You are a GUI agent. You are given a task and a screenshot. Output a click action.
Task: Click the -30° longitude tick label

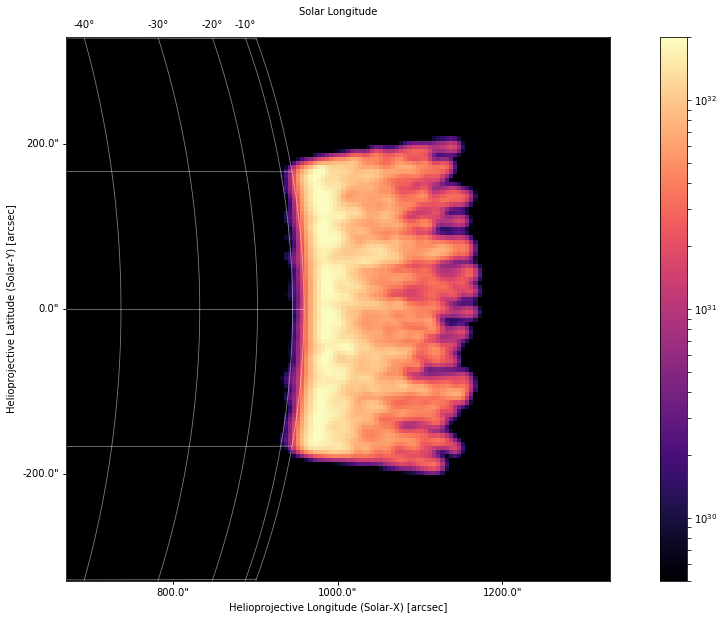[x=158, y=24]
